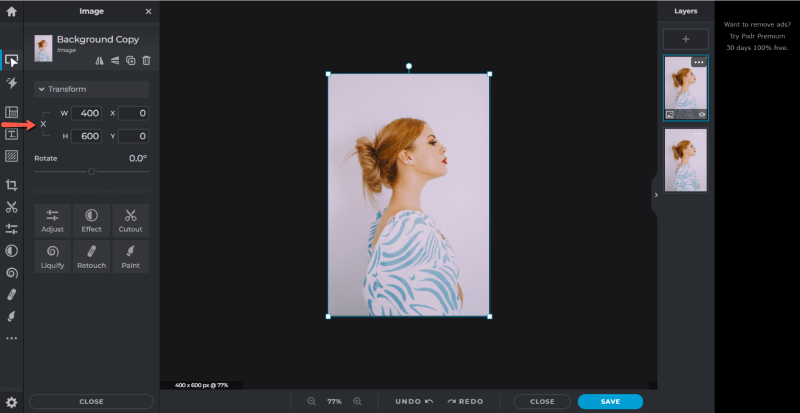Viewport: 800px width, 413px height.
Task: Delete the Background Copy layer with trash icon
Action: pyautogui.click(x=146, y=61)
